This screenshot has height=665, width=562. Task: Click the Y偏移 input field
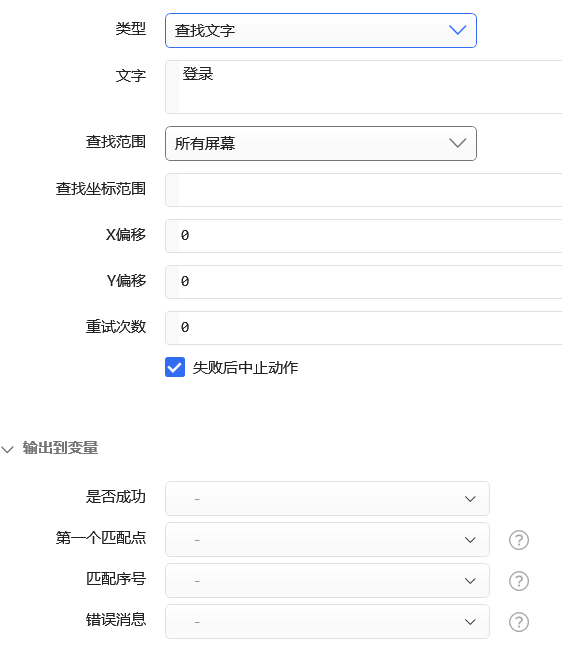363,282
